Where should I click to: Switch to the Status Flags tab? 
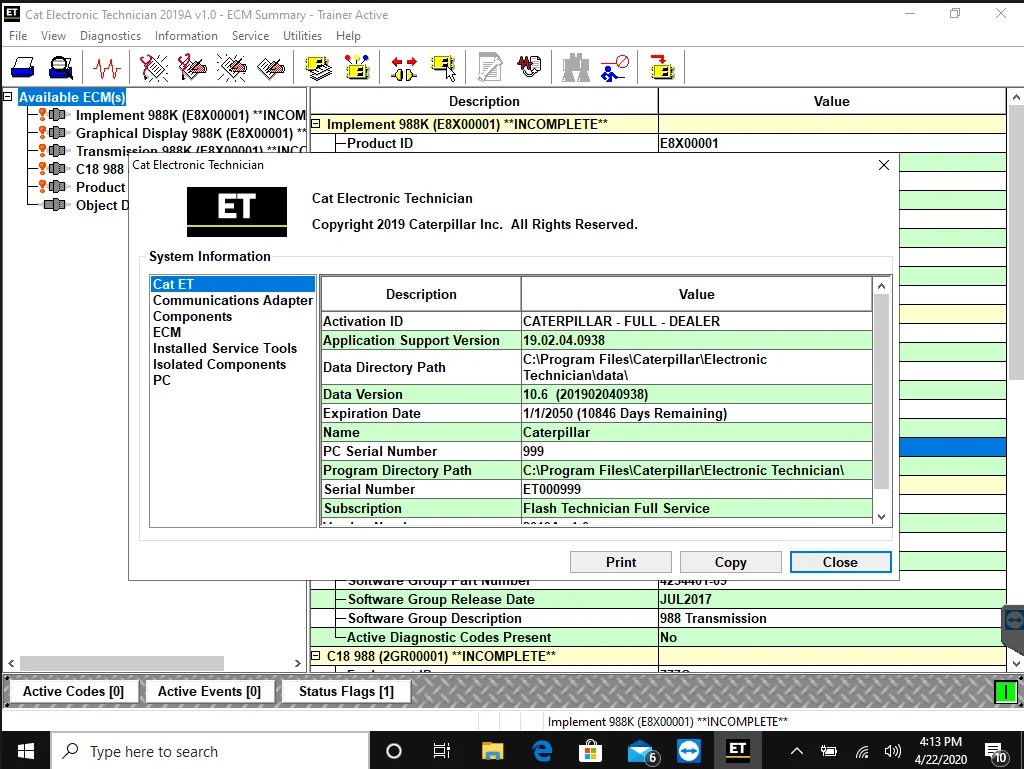(346, 691)
